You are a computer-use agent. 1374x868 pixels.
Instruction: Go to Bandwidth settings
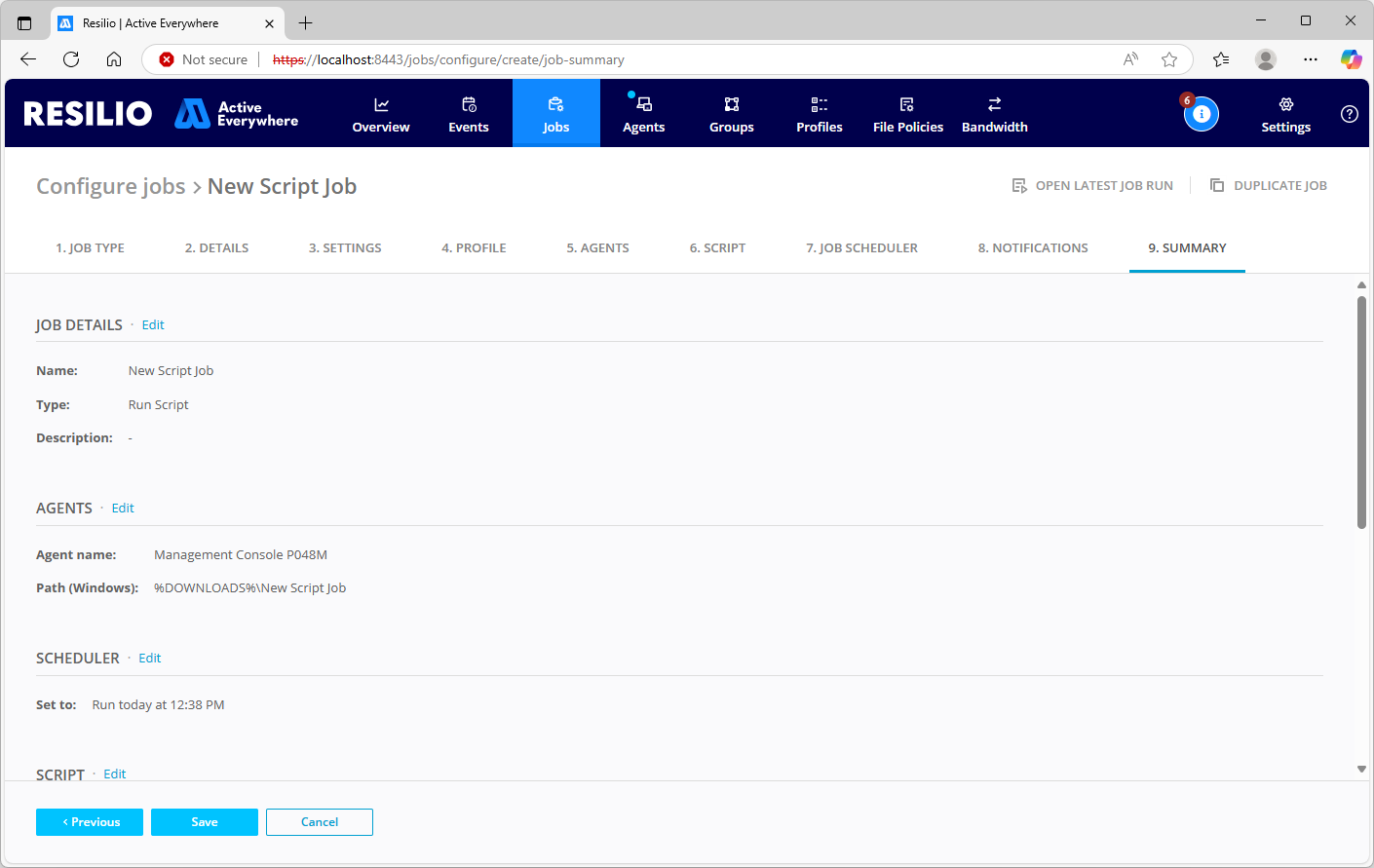(x=994, y=114)
